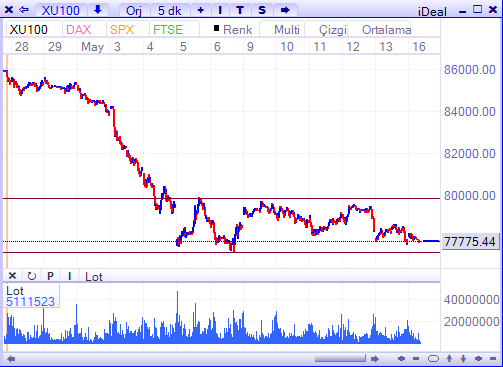Click the blue down-arrow next to XU100

pos(98,10)
